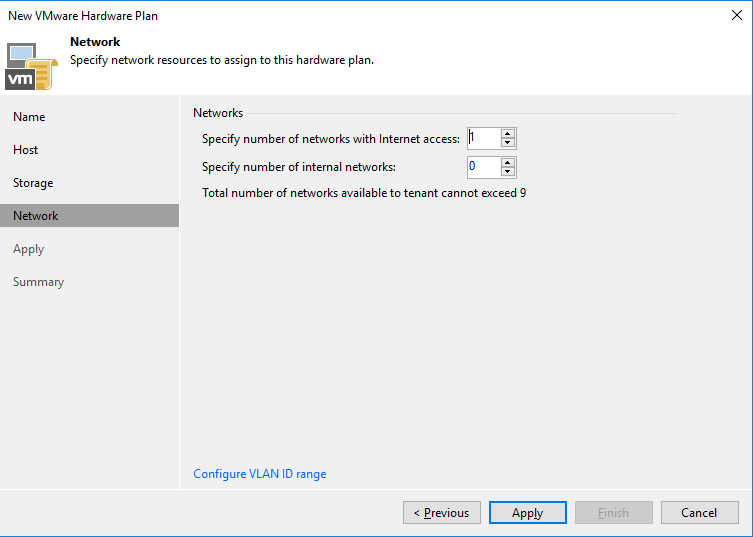Cancel the hardware plan wizard

point(700,513)
